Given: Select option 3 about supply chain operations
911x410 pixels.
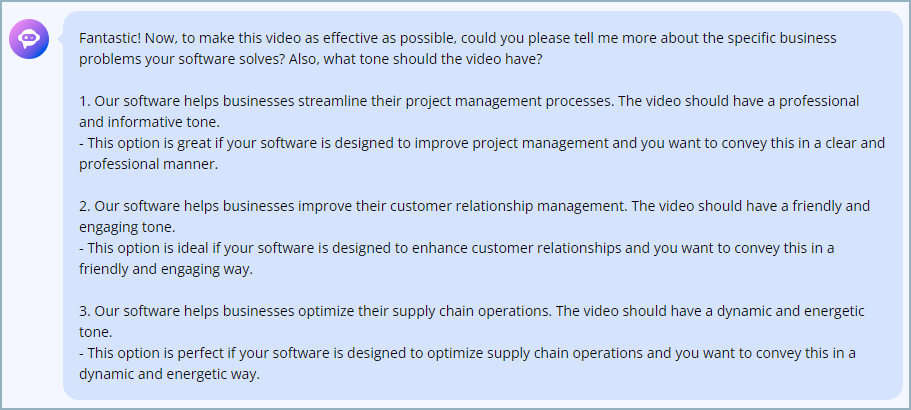Looking at the screenshot, I should 472,321.
